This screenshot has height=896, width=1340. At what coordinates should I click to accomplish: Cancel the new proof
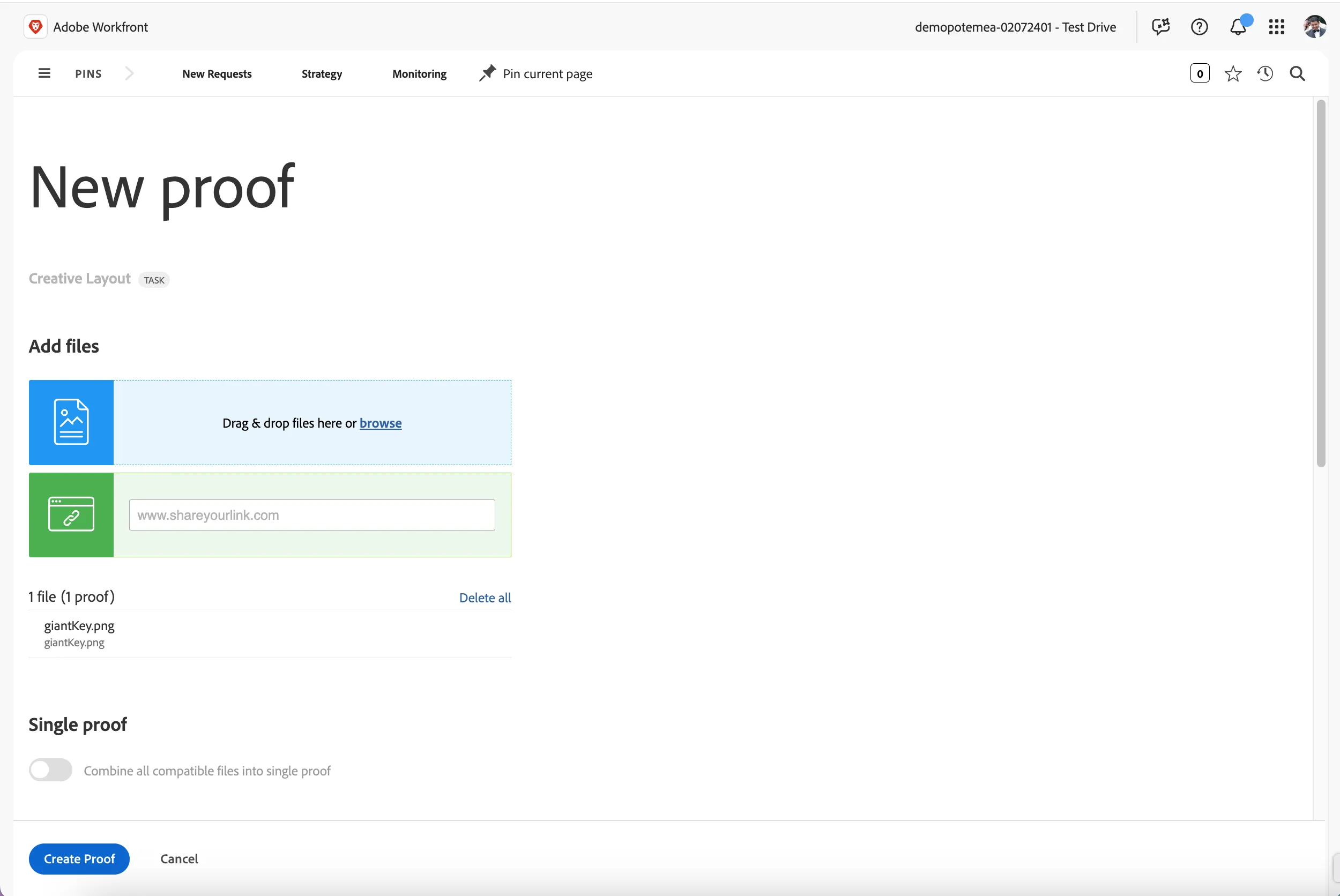point(179,858)
